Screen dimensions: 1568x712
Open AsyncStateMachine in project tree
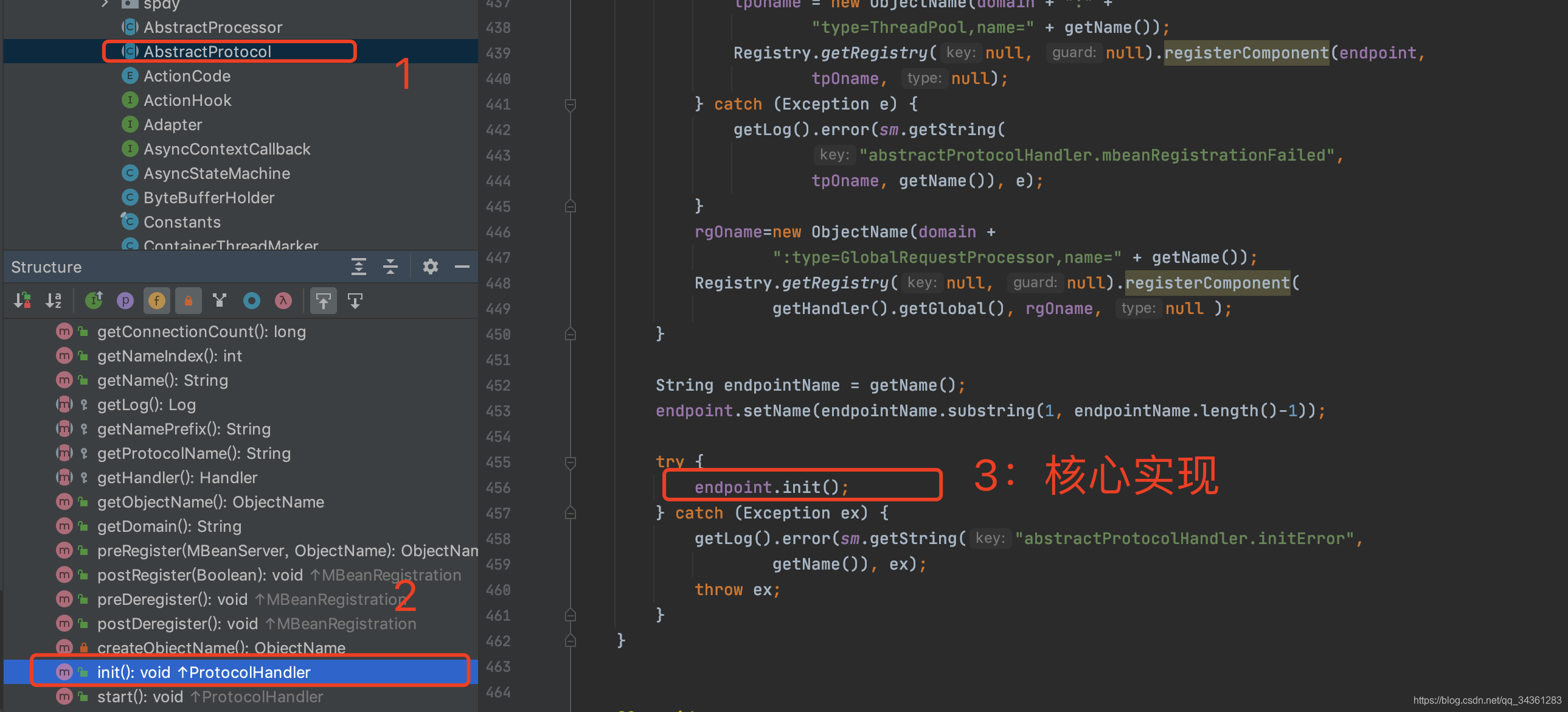[x=240, y=173]
